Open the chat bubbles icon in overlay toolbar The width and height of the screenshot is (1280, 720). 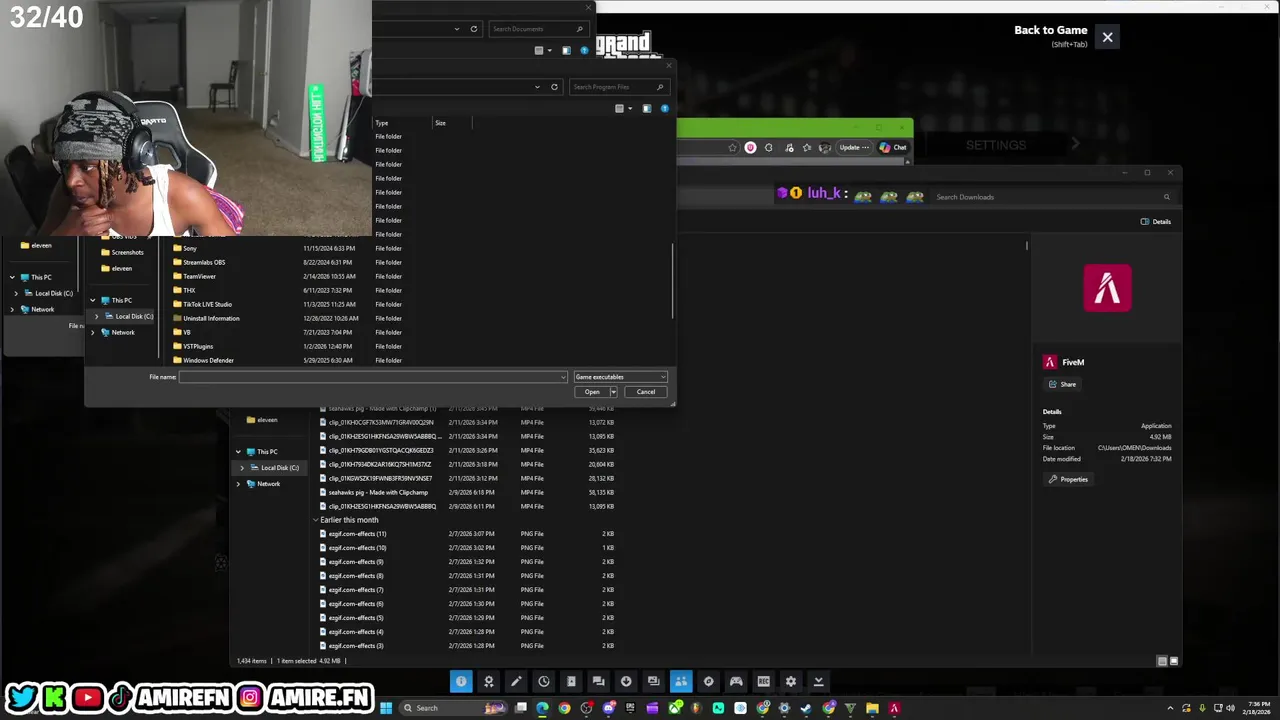click(x=598, y=681)
